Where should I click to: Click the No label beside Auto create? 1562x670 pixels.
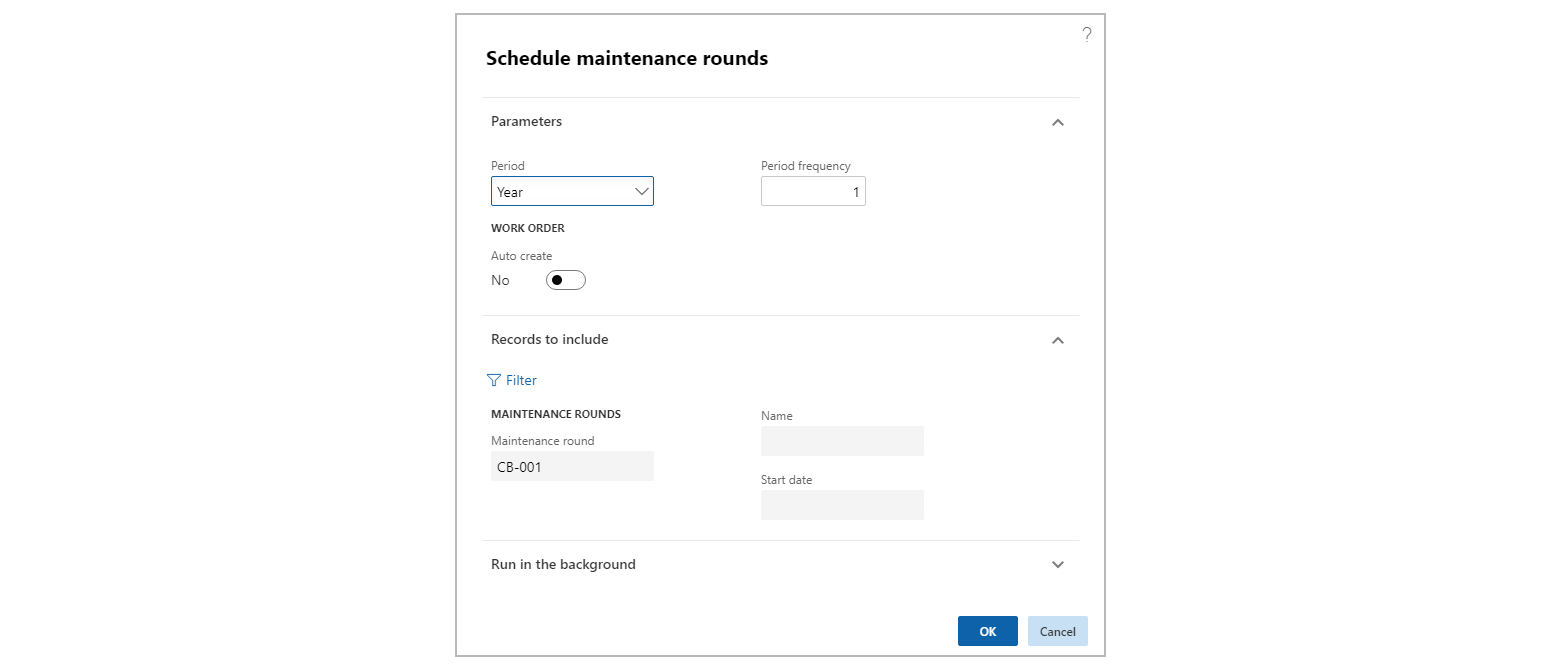(x=500, y=281)
